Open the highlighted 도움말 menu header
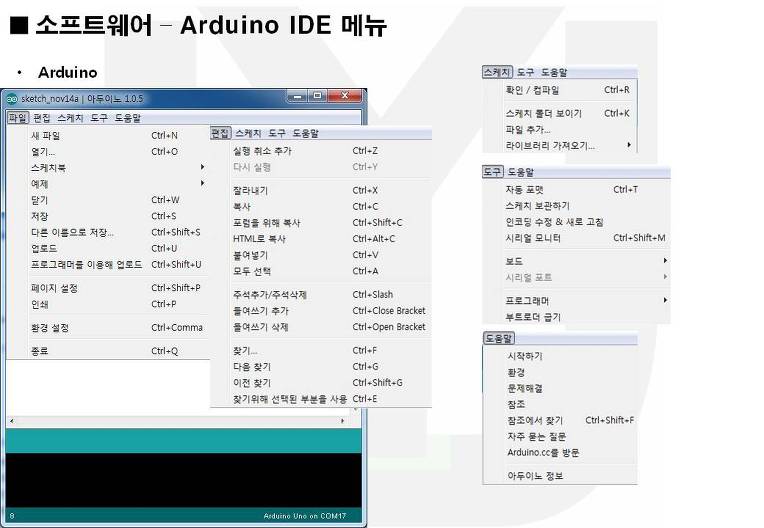The image size is (764, 528). click(x=498, y=339)
